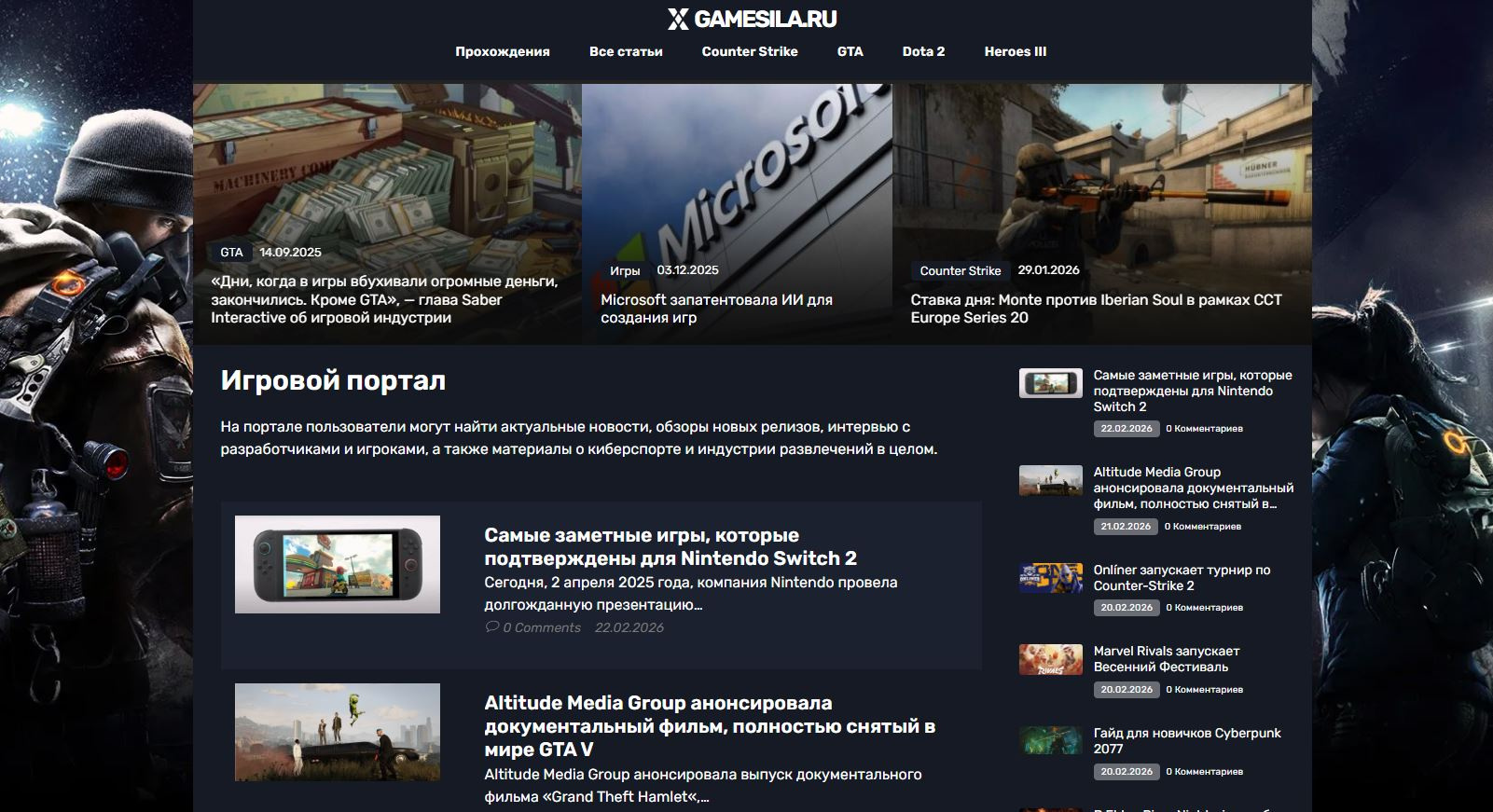Click the 20.02.2026 badge under Marvel Rivals
The height and width of the screenshot is (812, 1493).
click(1127, 690)
